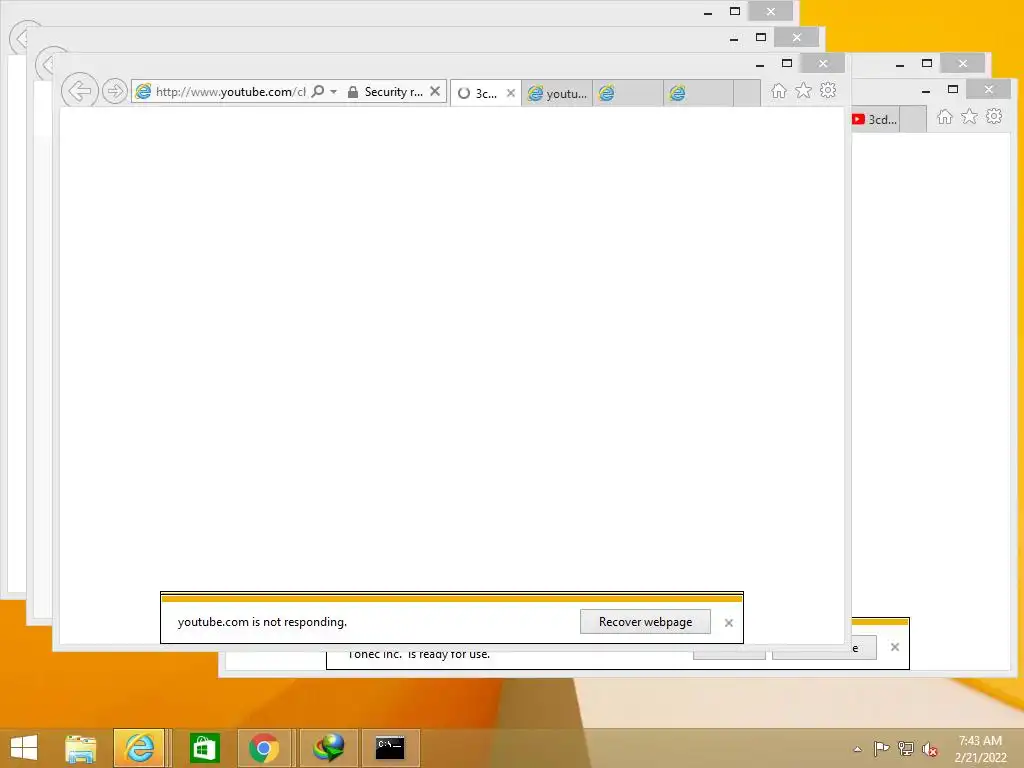Open Tools gear in right back window
Screen dimensions: 1024x768
pyautogui.click(x=994, y=117)
